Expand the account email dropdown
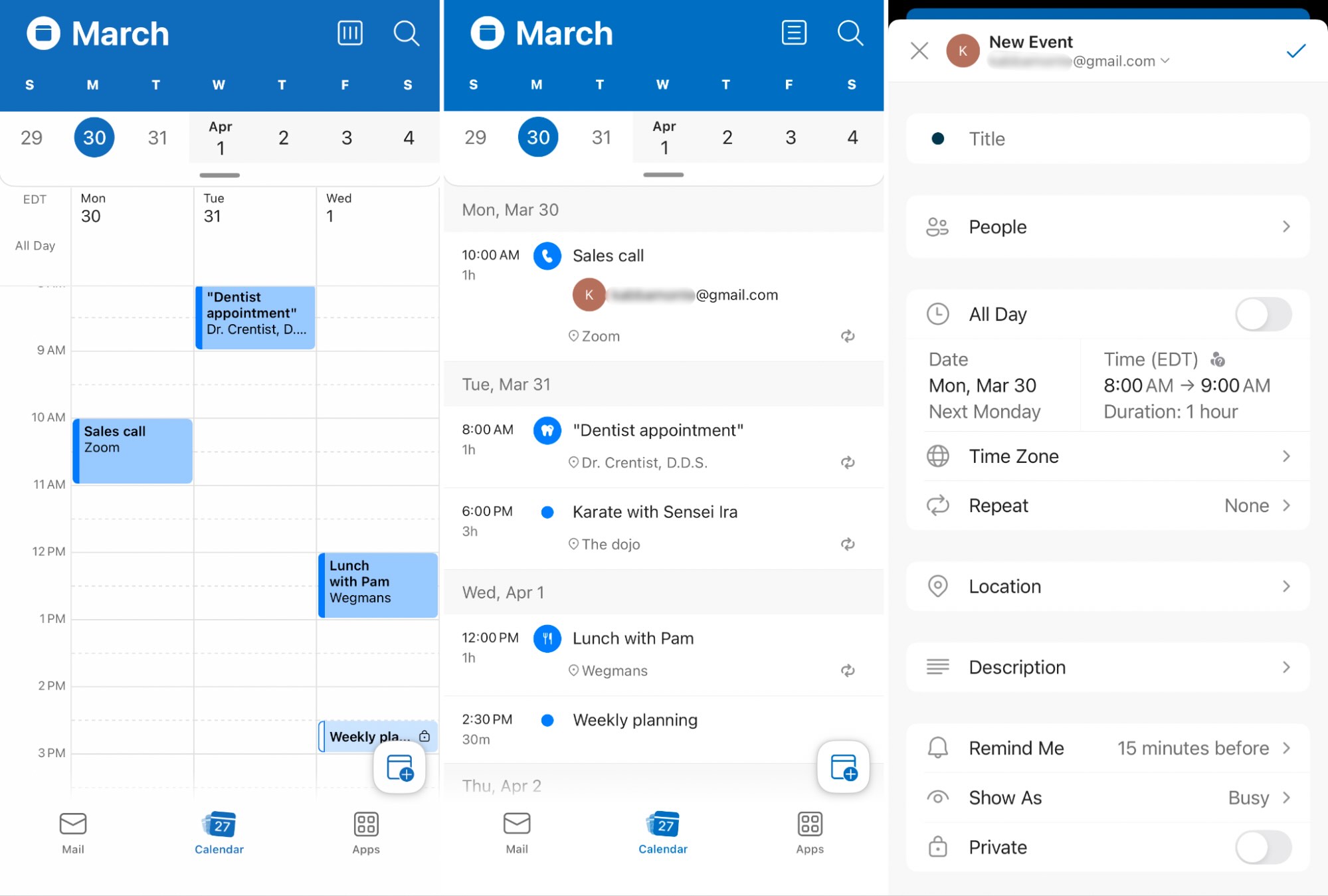1328x896 pixels. [x=1165, y=61]
